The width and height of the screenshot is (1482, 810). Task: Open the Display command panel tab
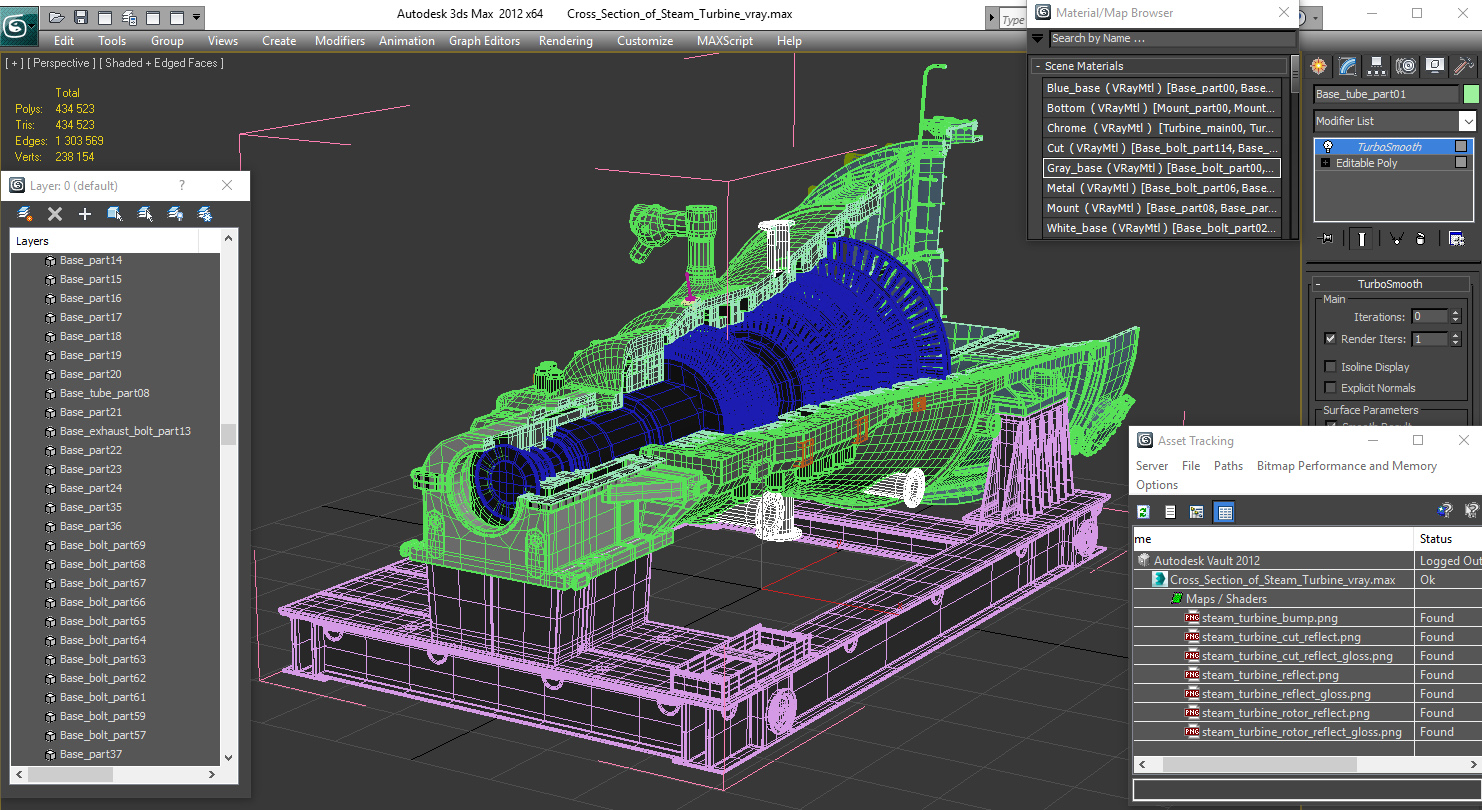click(x=1435, y=66)
